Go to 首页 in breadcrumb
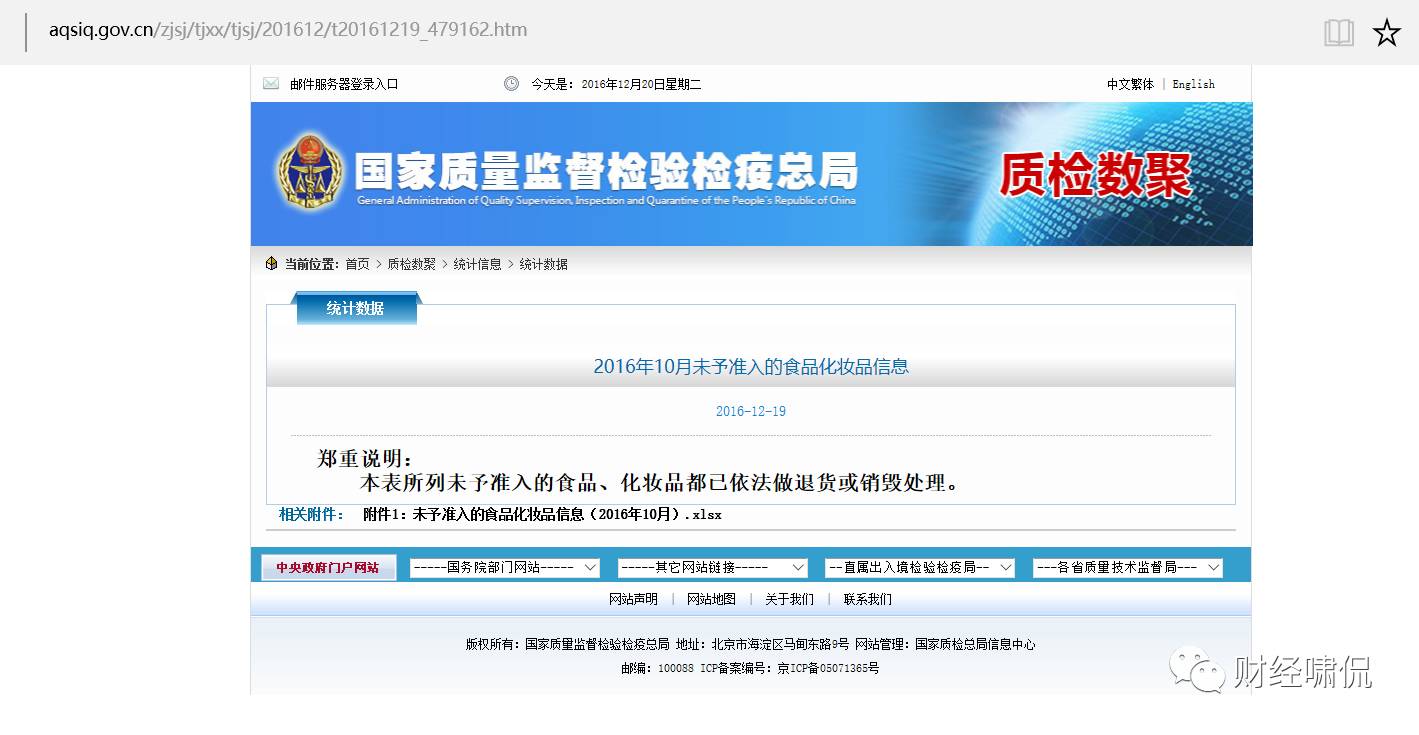The width and height of the screenshot is (1419, 735). 357,264
